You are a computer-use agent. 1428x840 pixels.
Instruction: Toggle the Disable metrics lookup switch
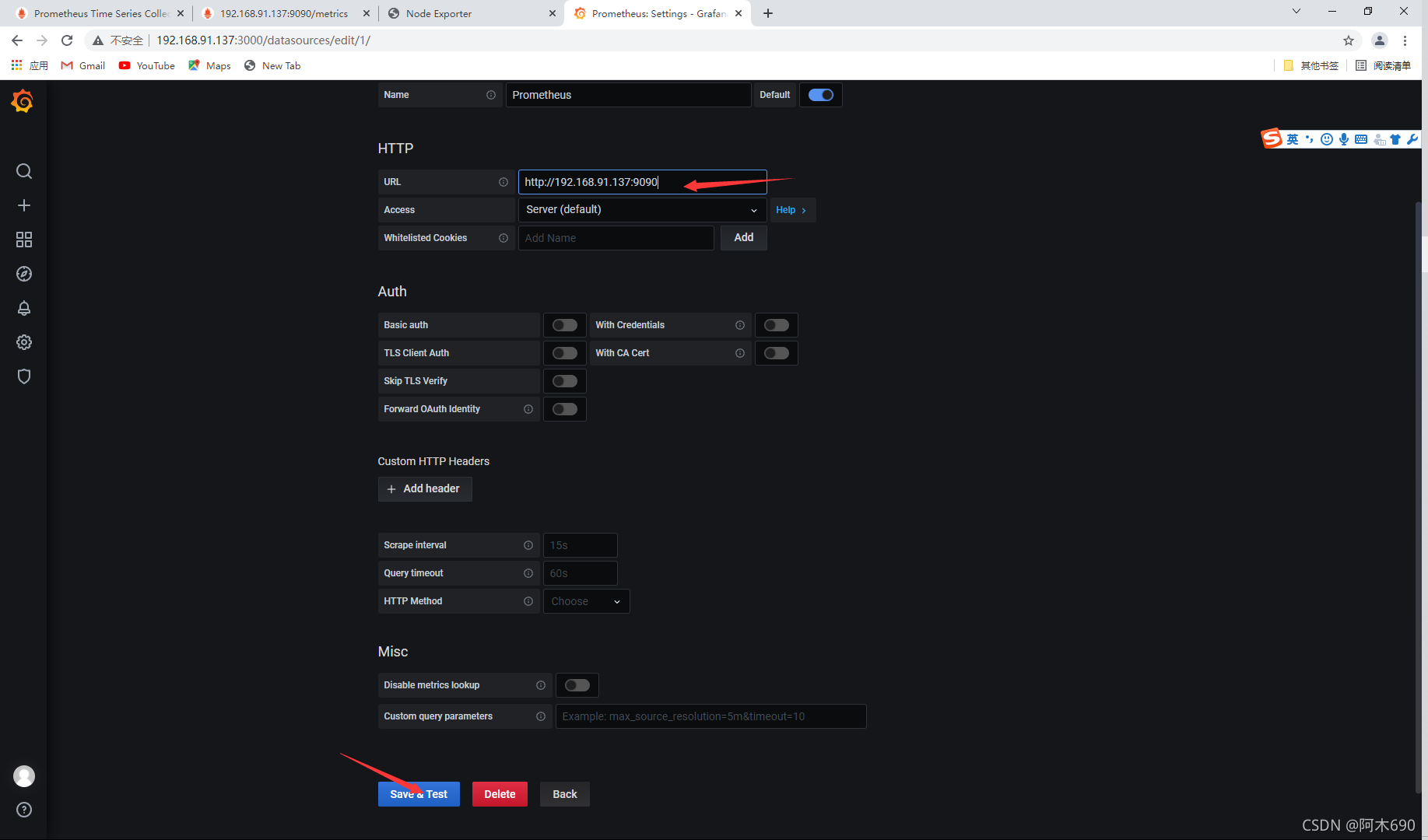[577, 685]
